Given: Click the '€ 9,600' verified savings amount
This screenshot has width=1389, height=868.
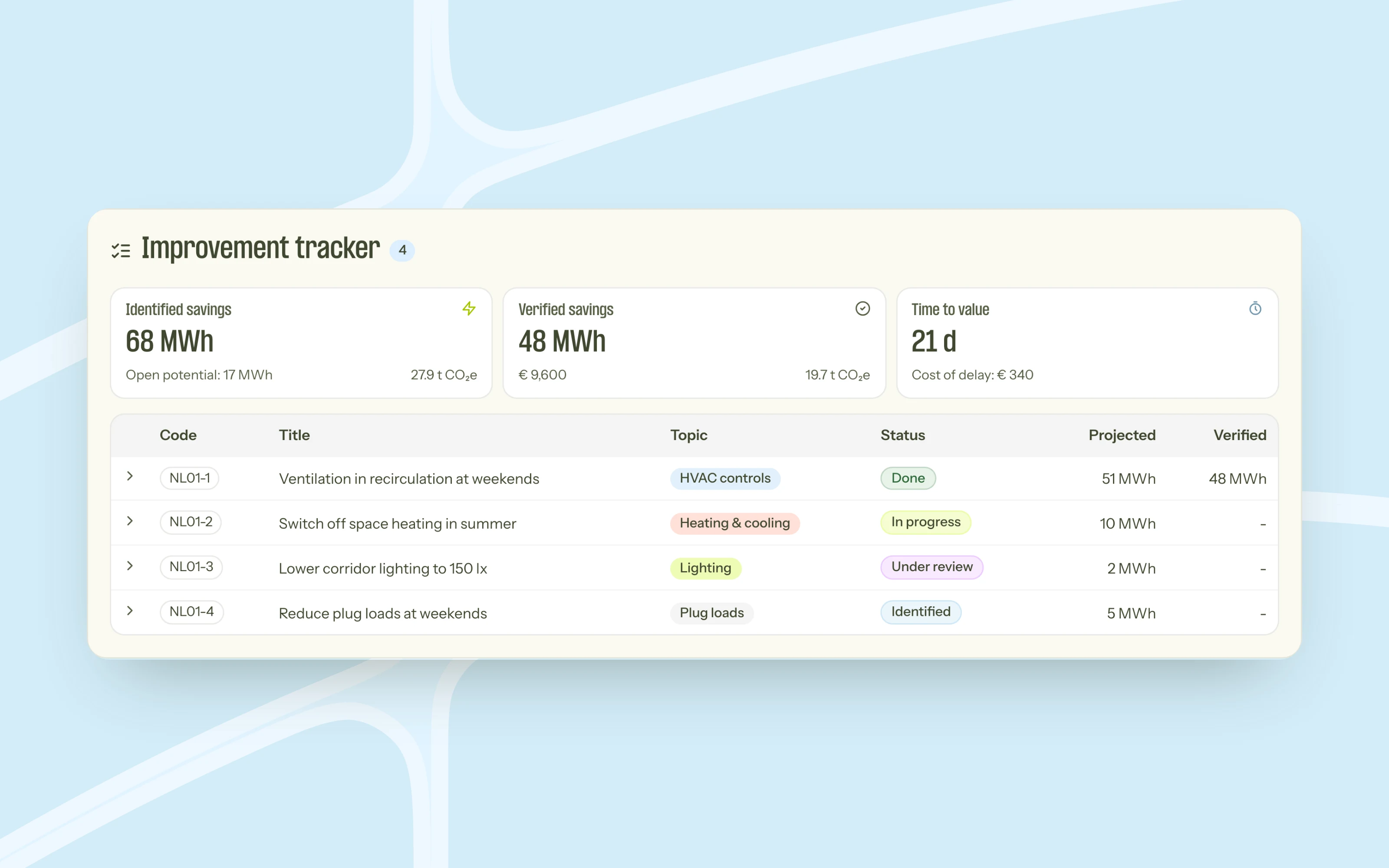Looking at the screenshot, I should [543, 375].
